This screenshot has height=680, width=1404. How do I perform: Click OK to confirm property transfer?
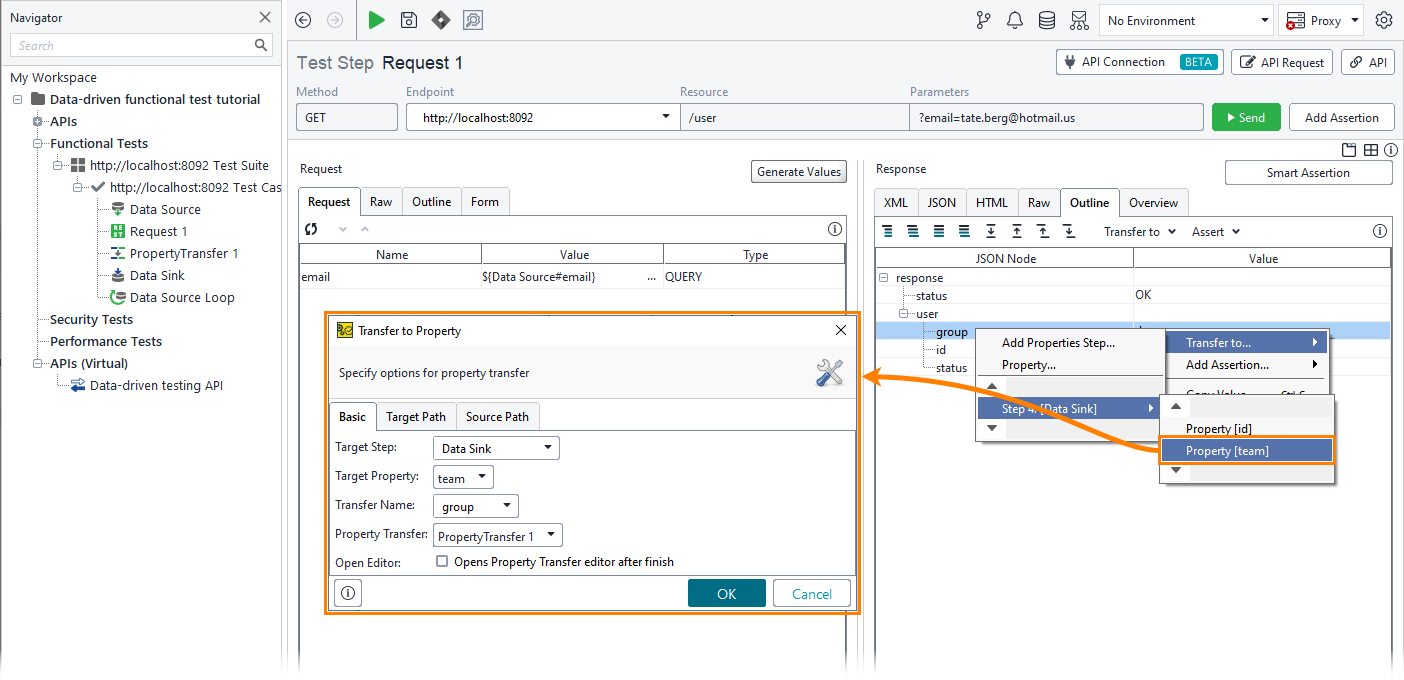[727, 592]
